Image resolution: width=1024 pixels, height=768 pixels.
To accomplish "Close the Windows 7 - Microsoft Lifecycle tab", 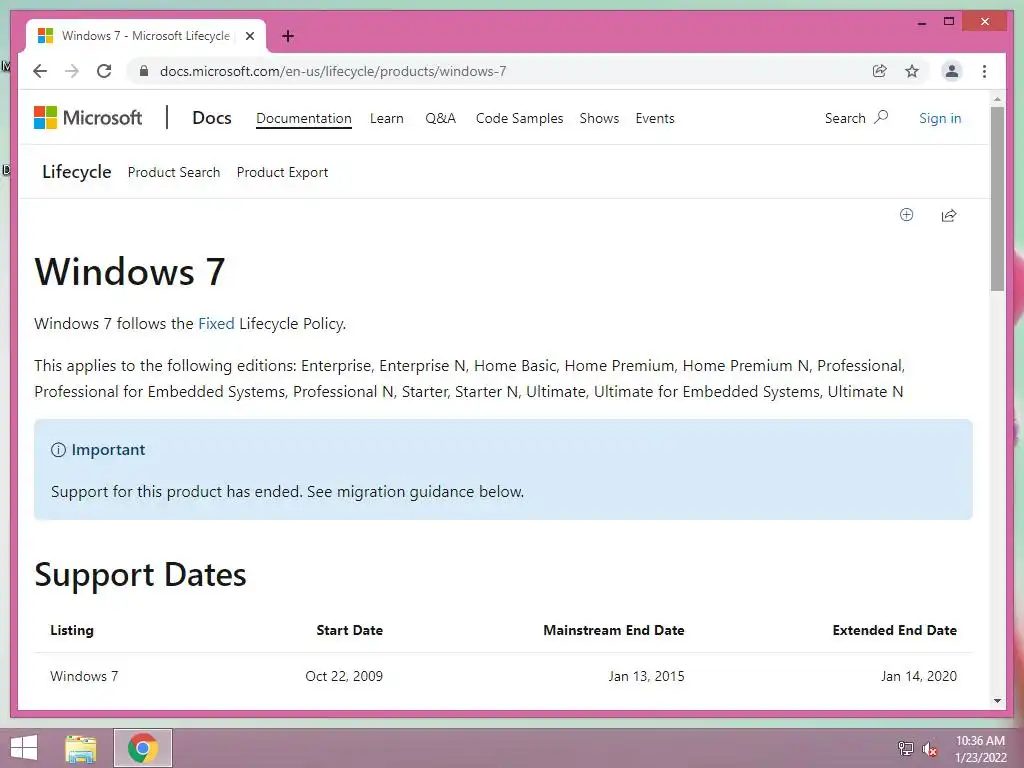I will coord(249,36).
